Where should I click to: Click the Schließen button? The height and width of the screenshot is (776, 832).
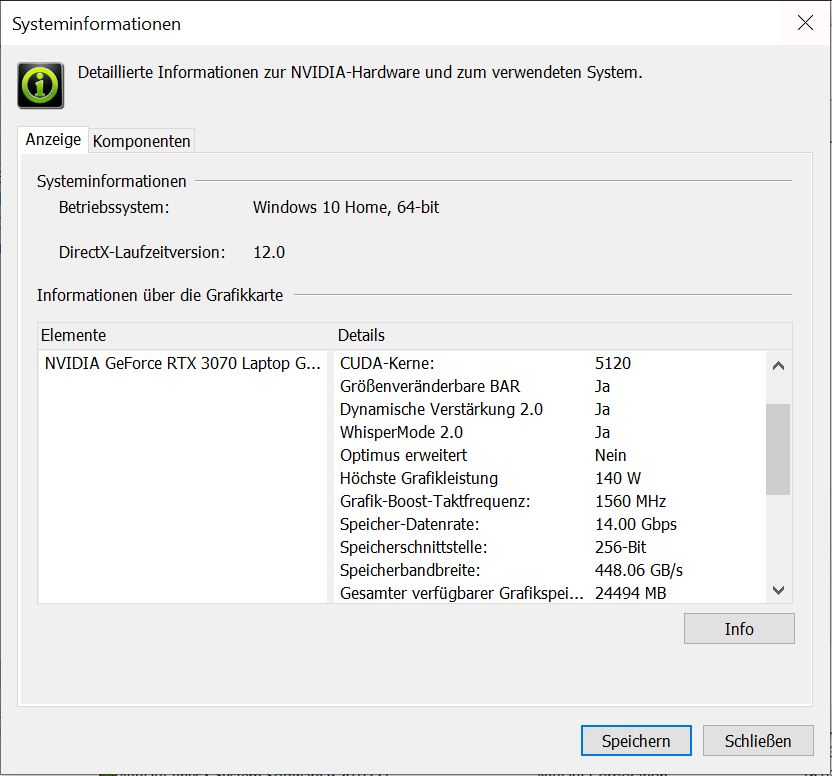click(758, 740)
